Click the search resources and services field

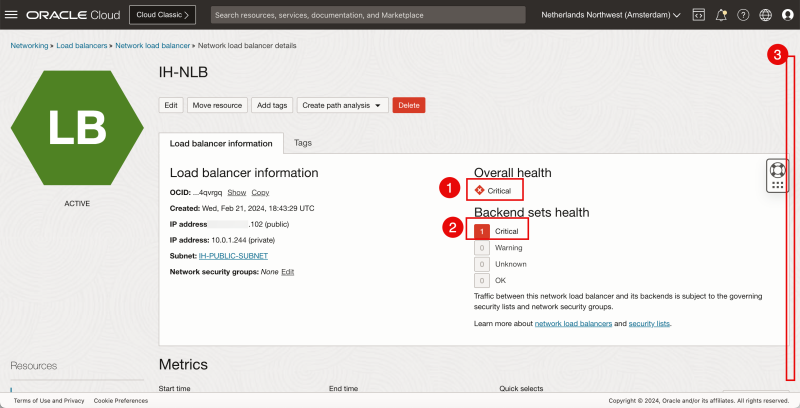pyautogui.click(x=368, y=15)
